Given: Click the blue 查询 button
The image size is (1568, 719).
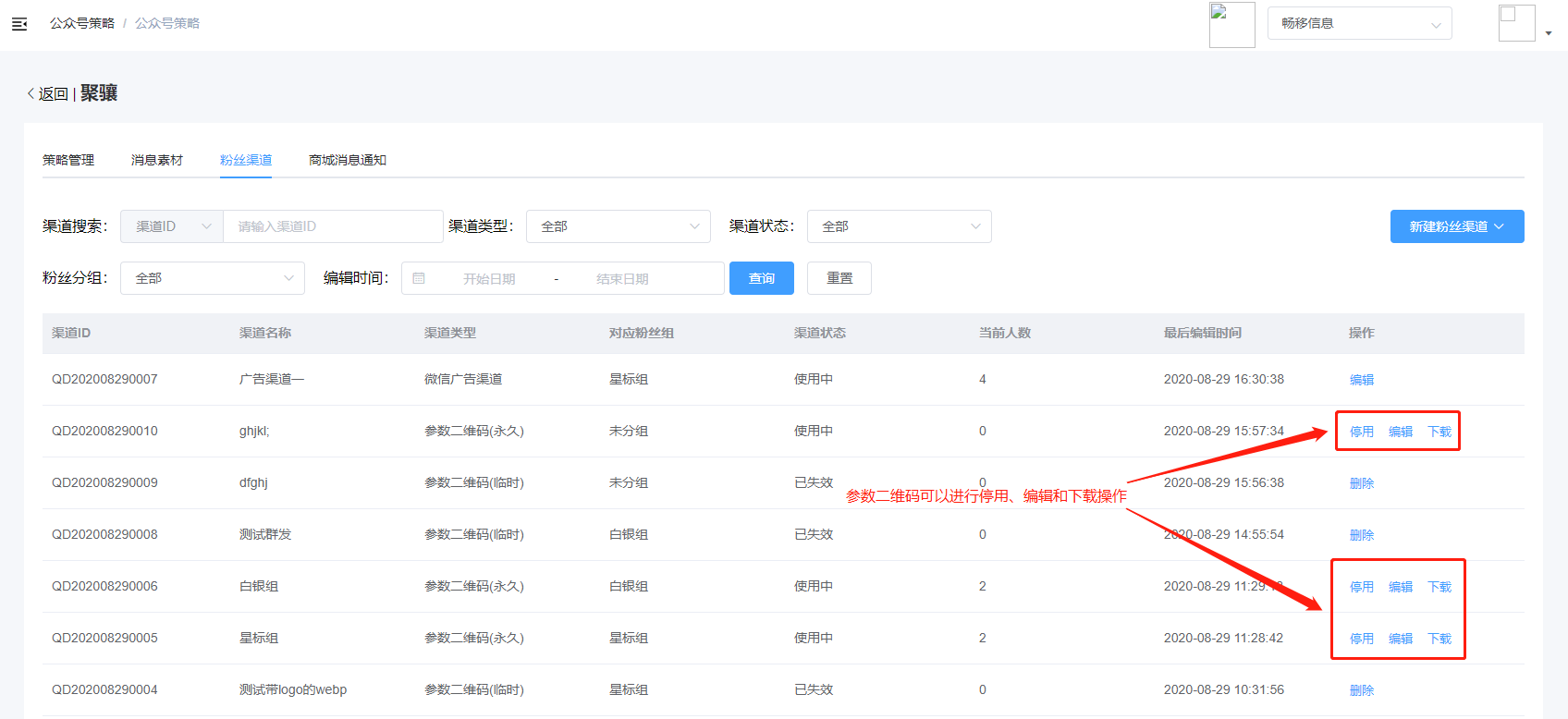Looking at the screenshot, I should 761,278.
